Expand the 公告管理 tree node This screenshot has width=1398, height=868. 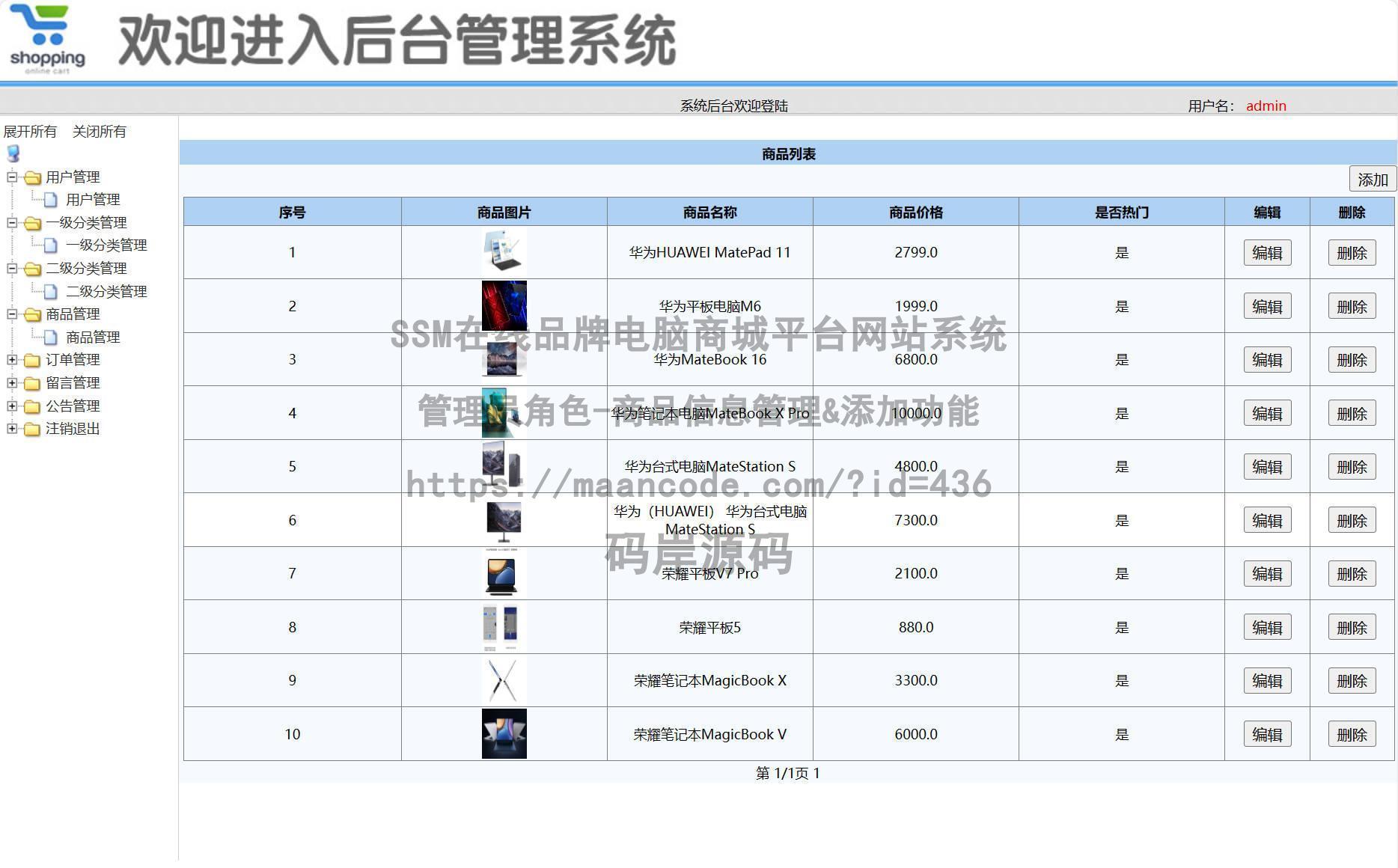[x=12, y=406]
